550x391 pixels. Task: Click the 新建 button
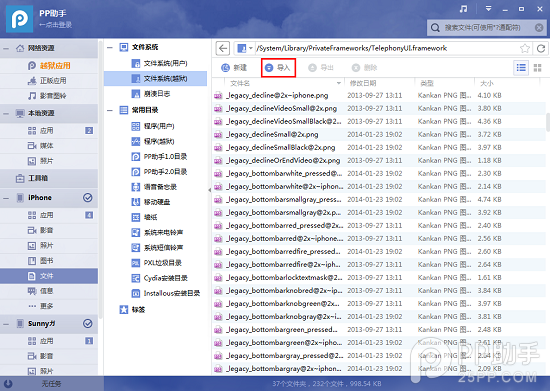point(234,68)
